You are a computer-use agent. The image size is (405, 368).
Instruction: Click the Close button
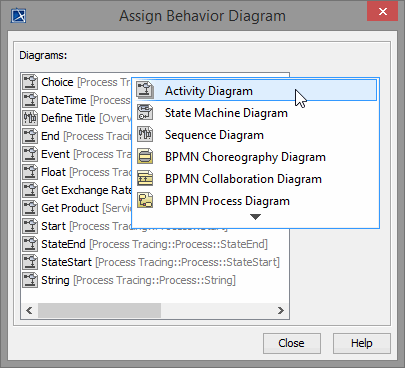(x=292, y=343)
